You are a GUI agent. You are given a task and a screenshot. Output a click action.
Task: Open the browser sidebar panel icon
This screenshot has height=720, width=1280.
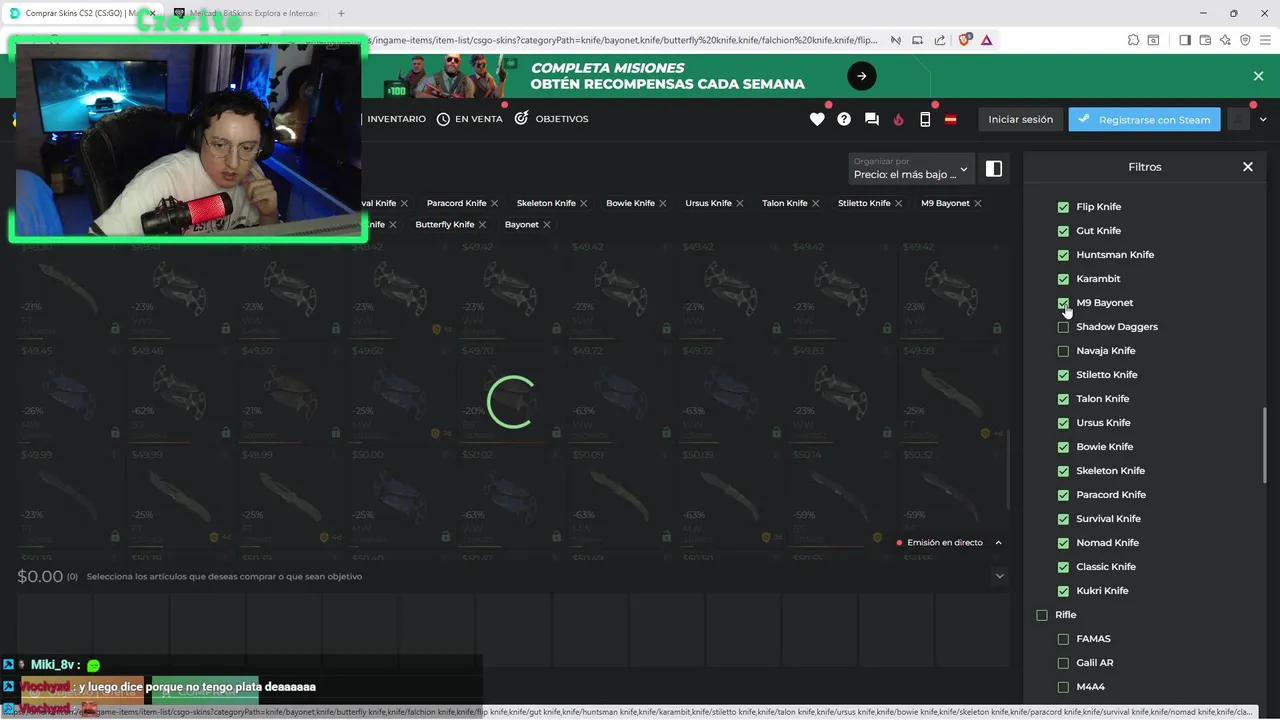[x=1185, y=40]
